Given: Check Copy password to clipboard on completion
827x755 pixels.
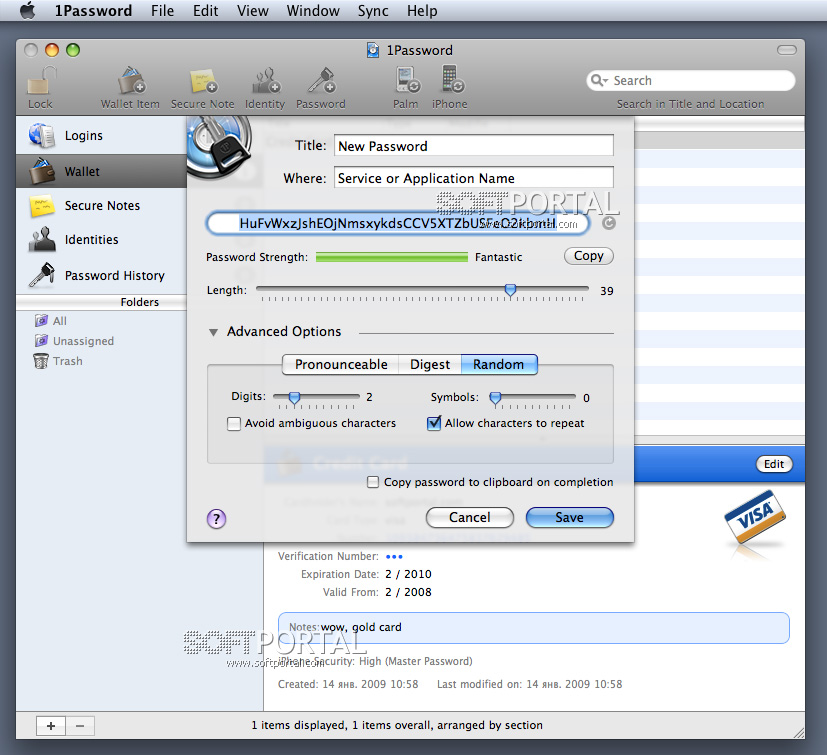Looking at the screenshot, I should 373,482.
